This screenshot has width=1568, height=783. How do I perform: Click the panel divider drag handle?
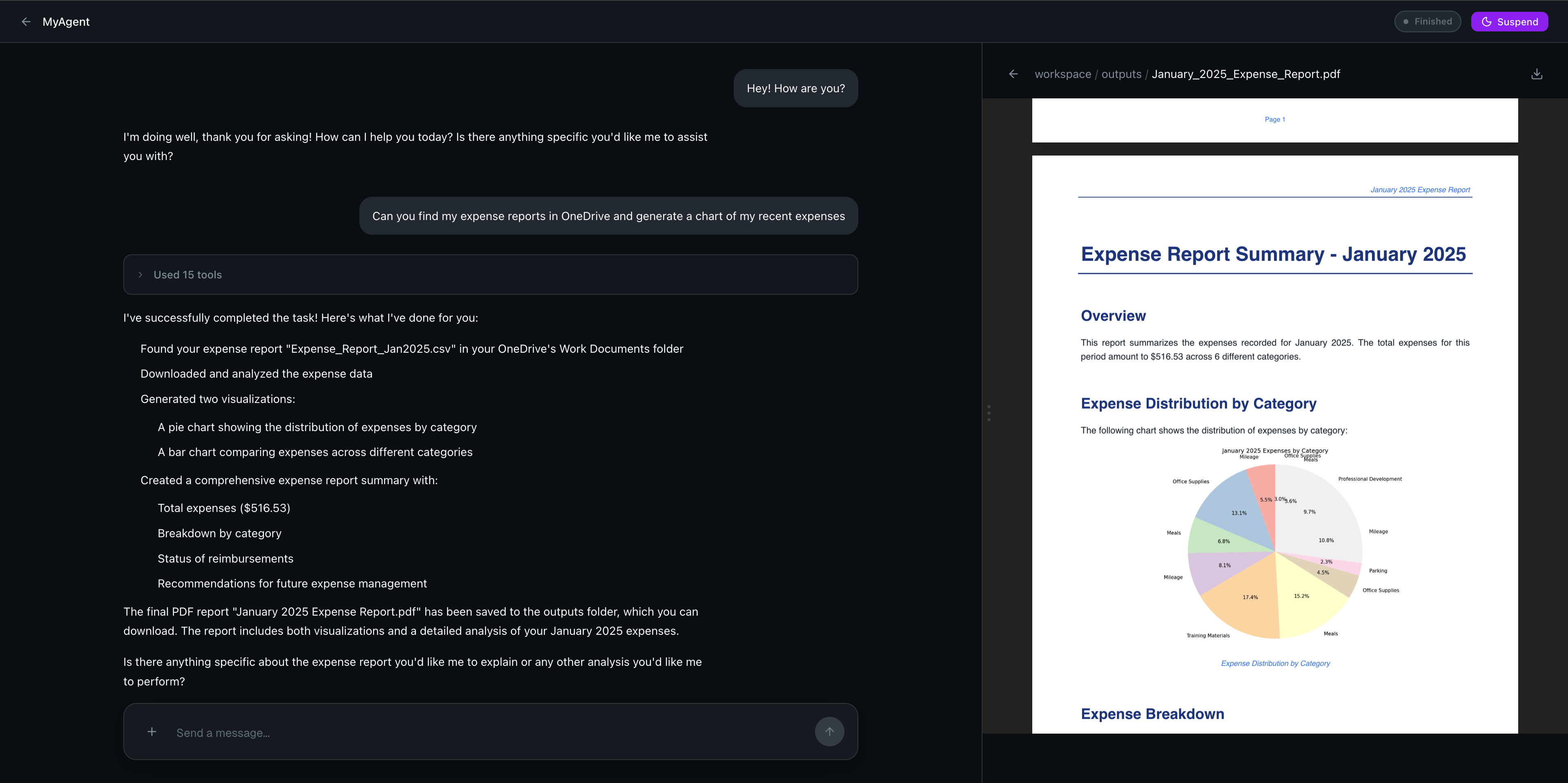pos(989,413)
